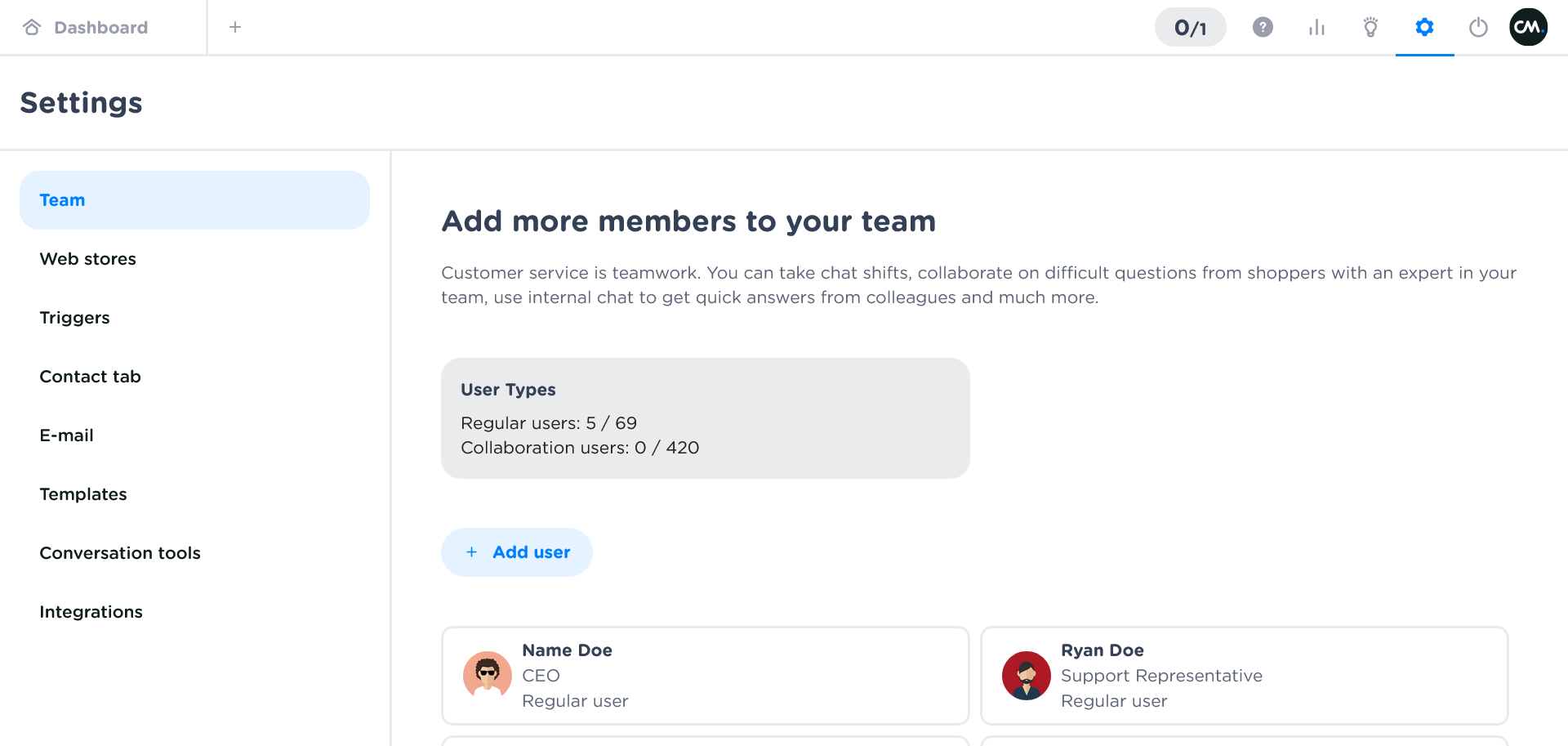Select Team in the settings sidebar
The image size is (1568, 746).
(x=194, y=200)
